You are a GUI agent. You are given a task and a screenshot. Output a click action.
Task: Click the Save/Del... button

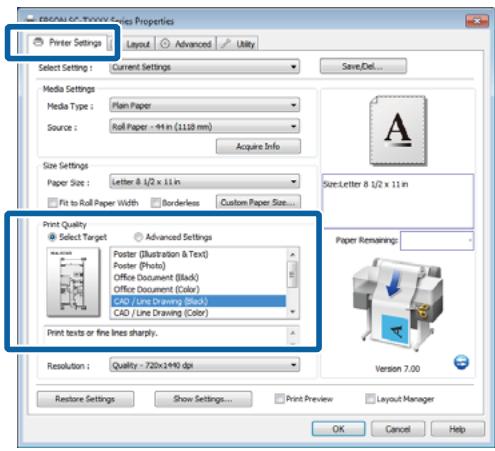pos(363,66)
